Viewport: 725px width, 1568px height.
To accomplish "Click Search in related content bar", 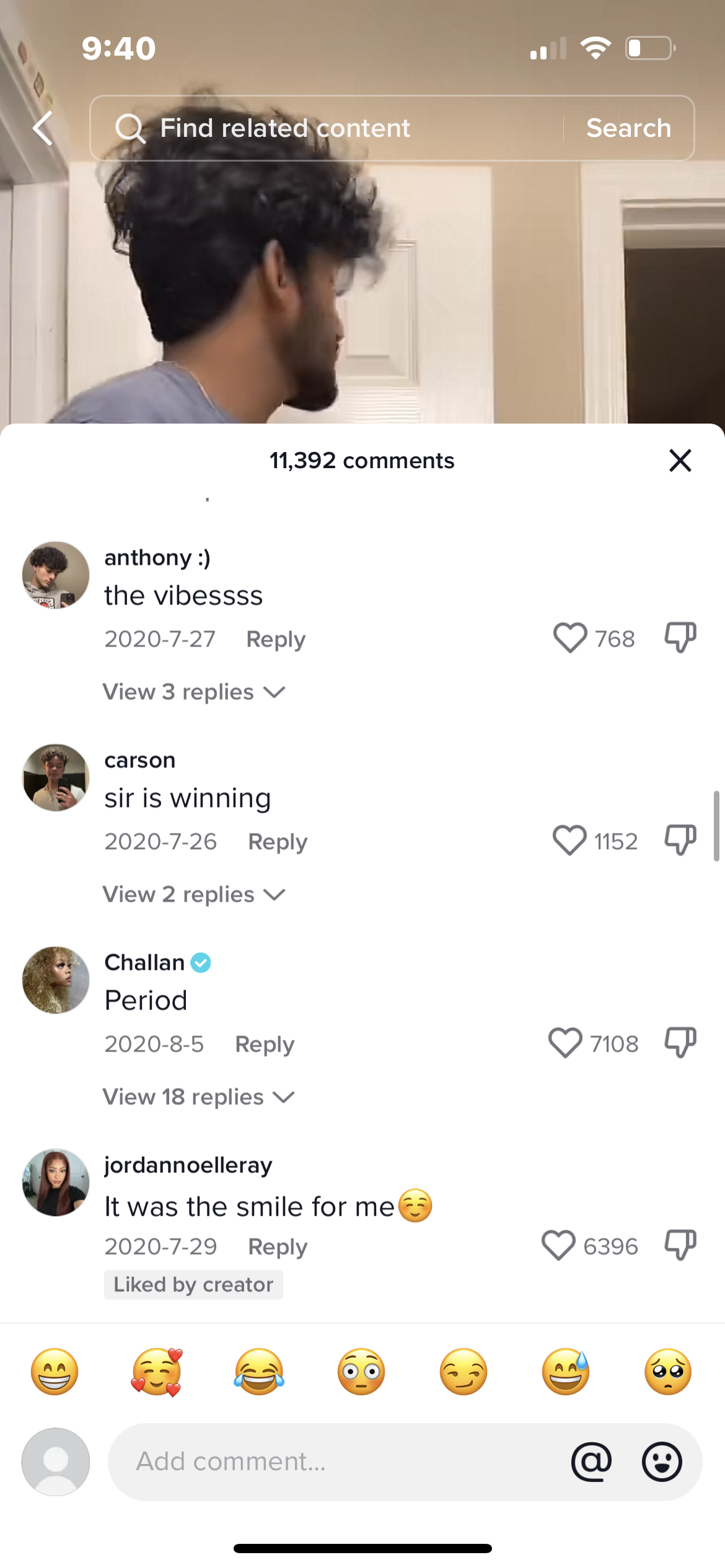I will pyautogui.click(x=629, y=128).
